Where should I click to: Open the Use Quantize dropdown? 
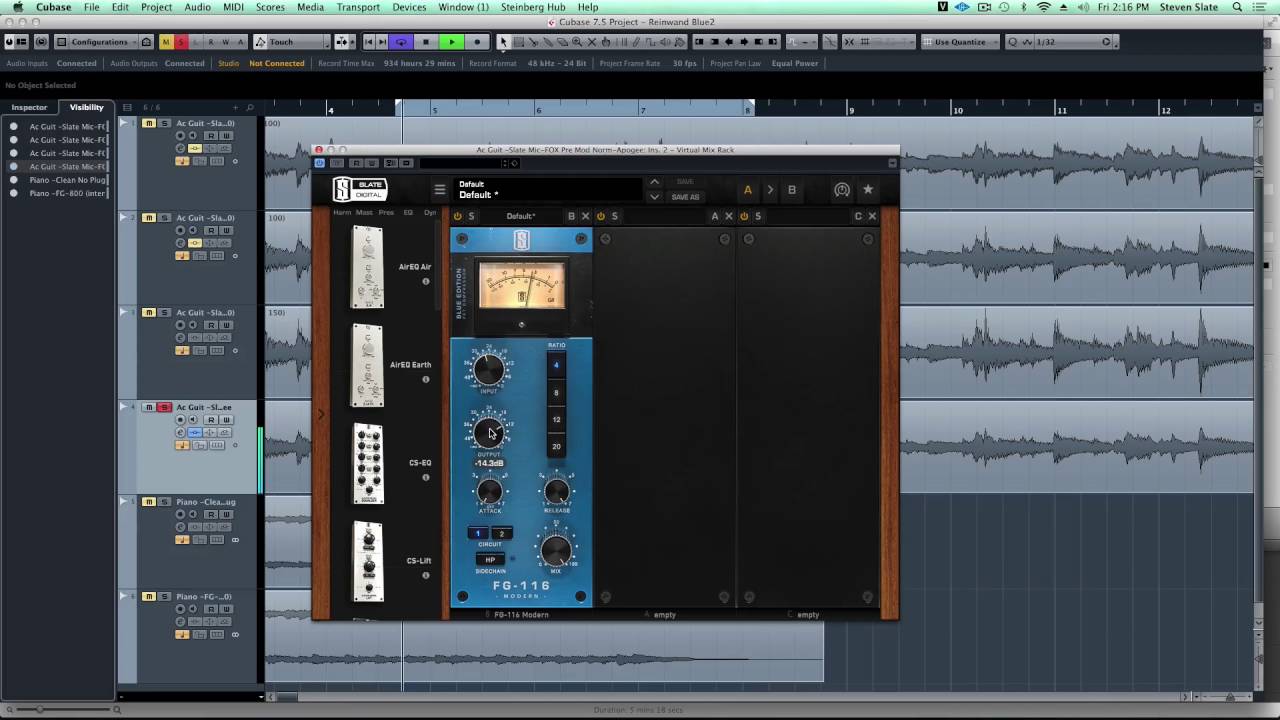point(960,42)
